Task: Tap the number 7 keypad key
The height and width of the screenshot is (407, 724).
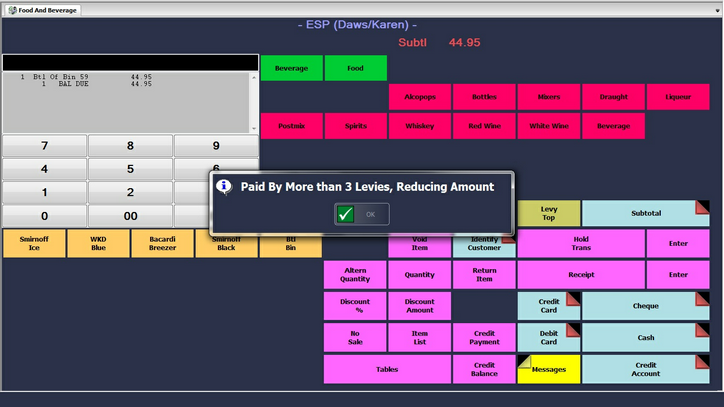Action: 44,146
